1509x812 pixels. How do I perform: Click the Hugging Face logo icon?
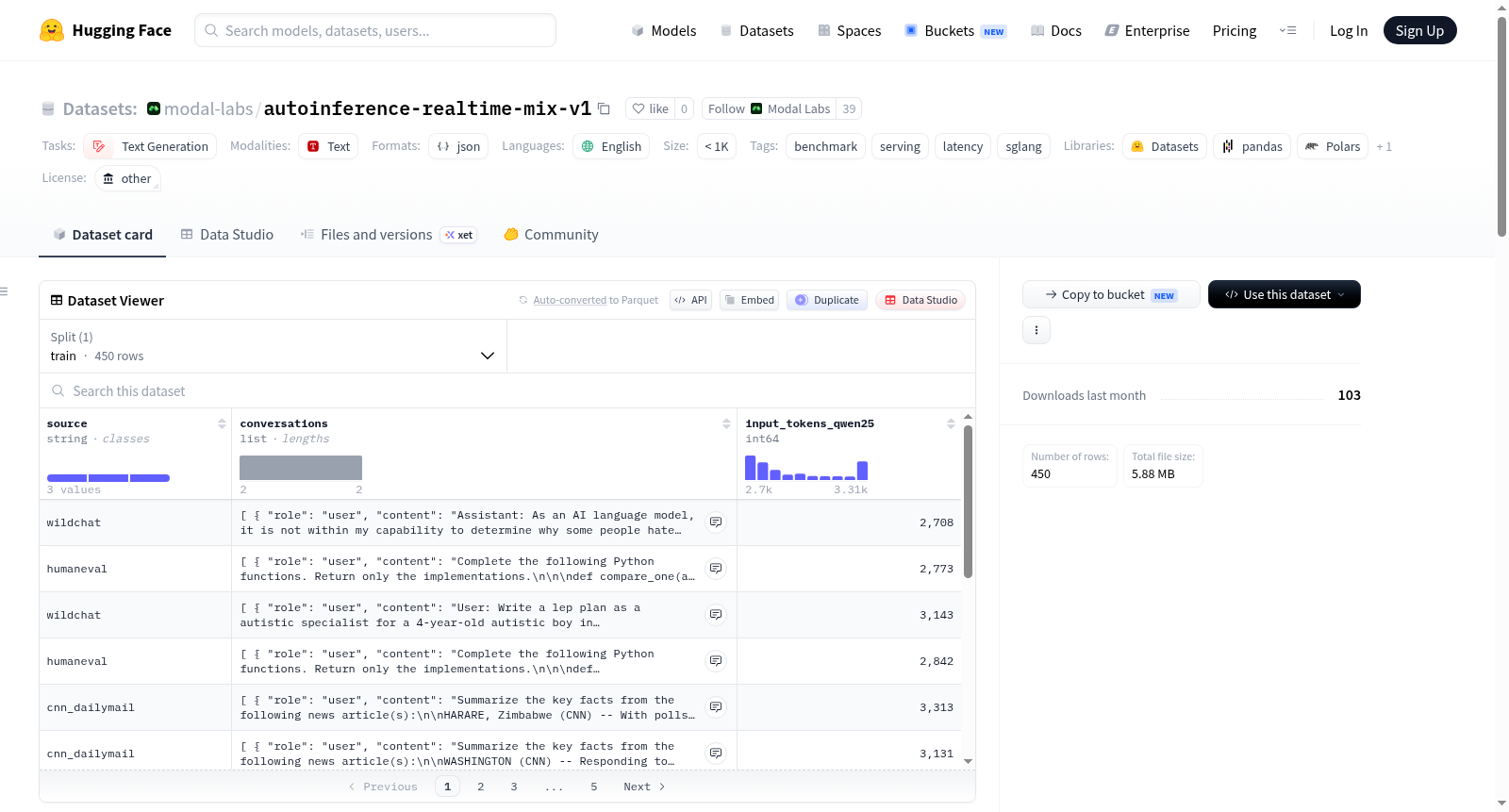pos(52,30)
